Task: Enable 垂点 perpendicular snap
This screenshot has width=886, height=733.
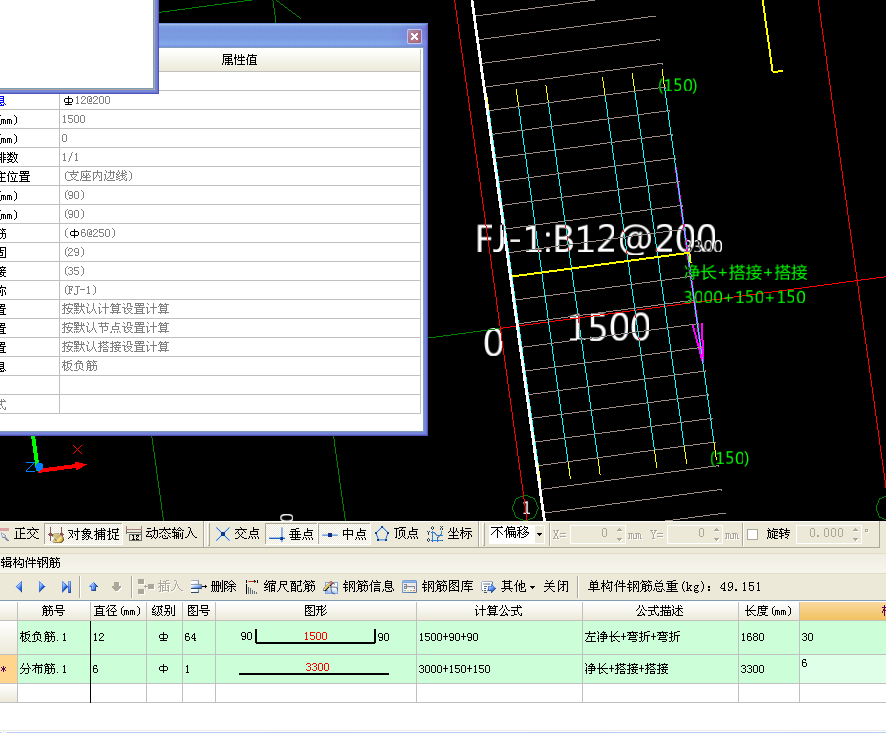Action: pos(291,534)
